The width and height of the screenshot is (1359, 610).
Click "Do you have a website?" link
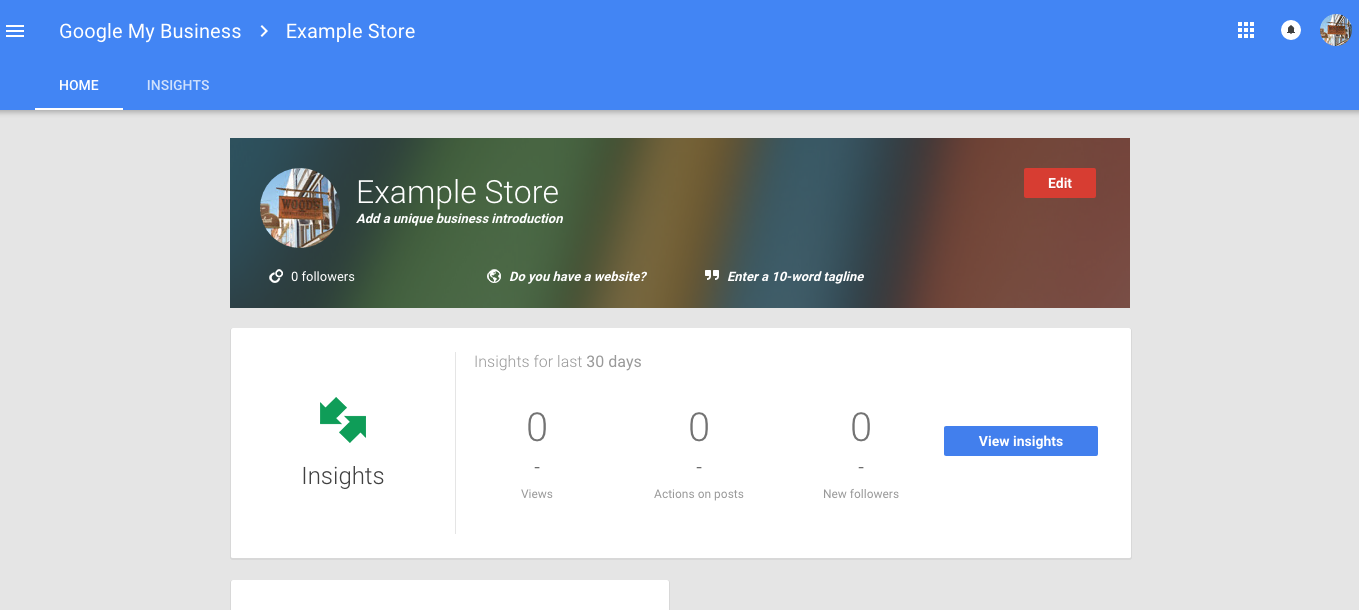point(577,277)
